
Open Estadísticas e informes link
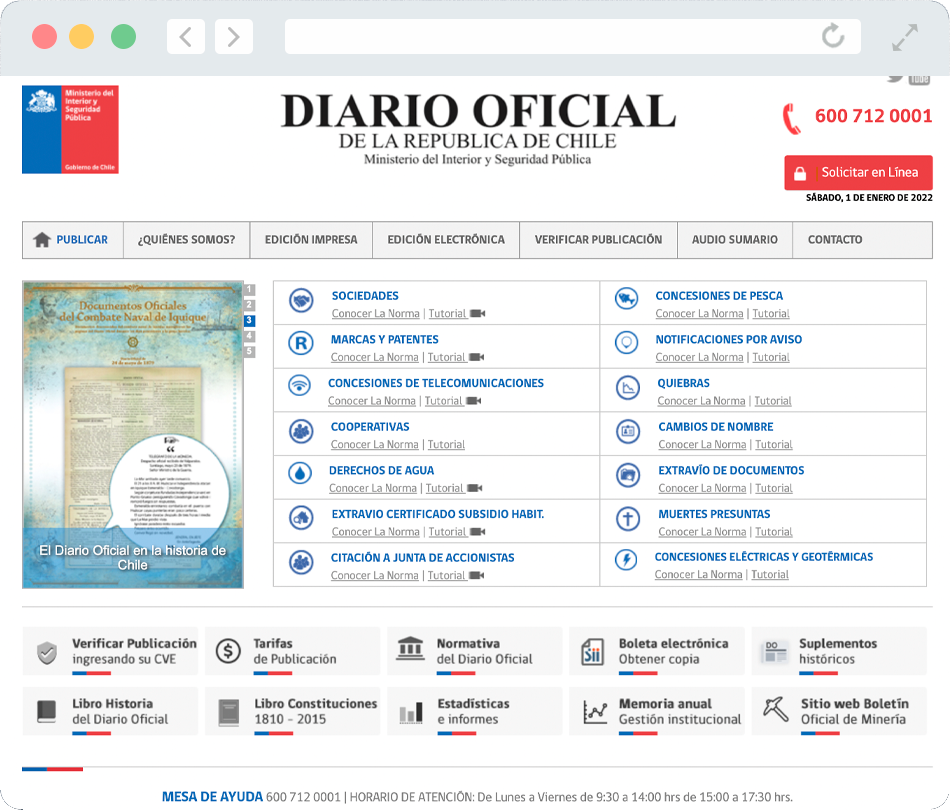point(474,711)
